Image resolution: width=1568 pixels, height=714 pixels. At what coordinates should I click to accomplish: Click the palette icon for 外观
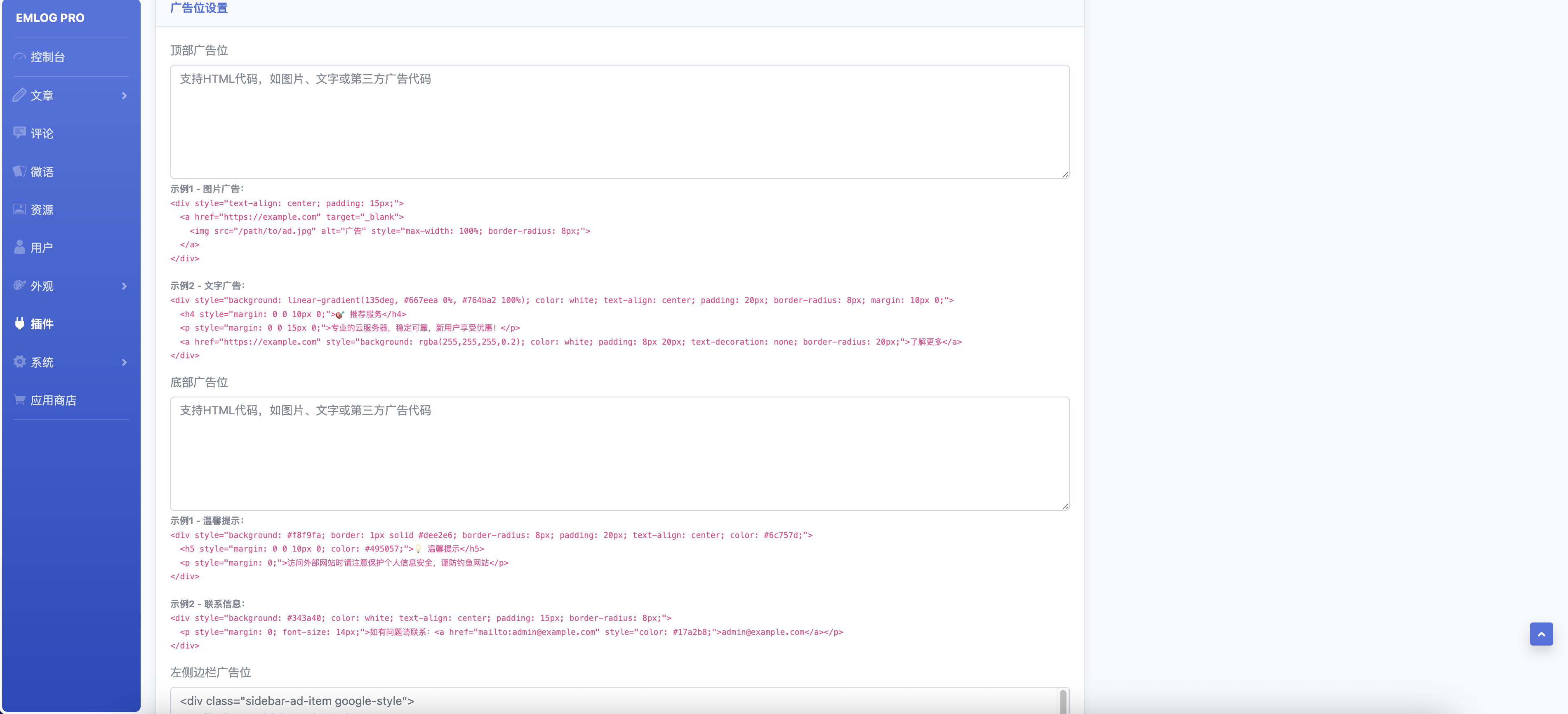[19, 286]
